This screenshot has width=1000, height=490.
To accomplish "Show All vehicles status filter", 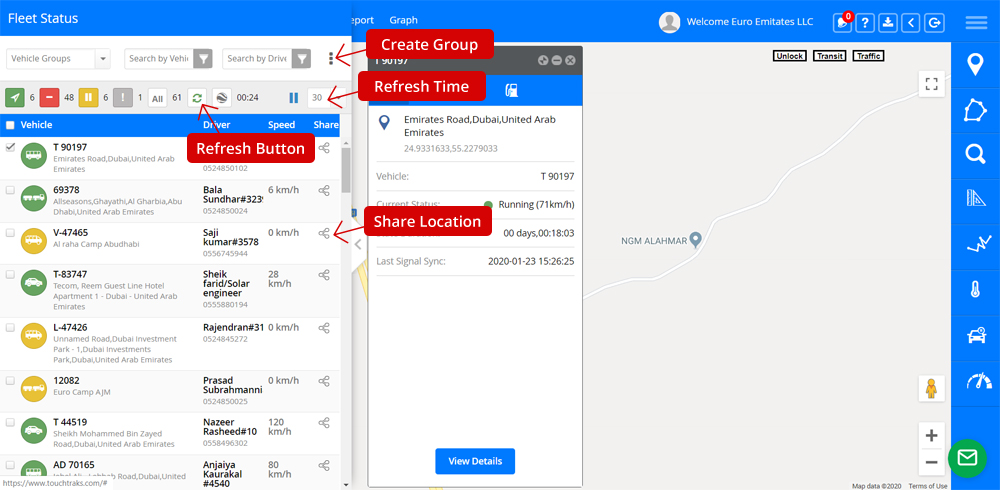I will coord(157,98).
